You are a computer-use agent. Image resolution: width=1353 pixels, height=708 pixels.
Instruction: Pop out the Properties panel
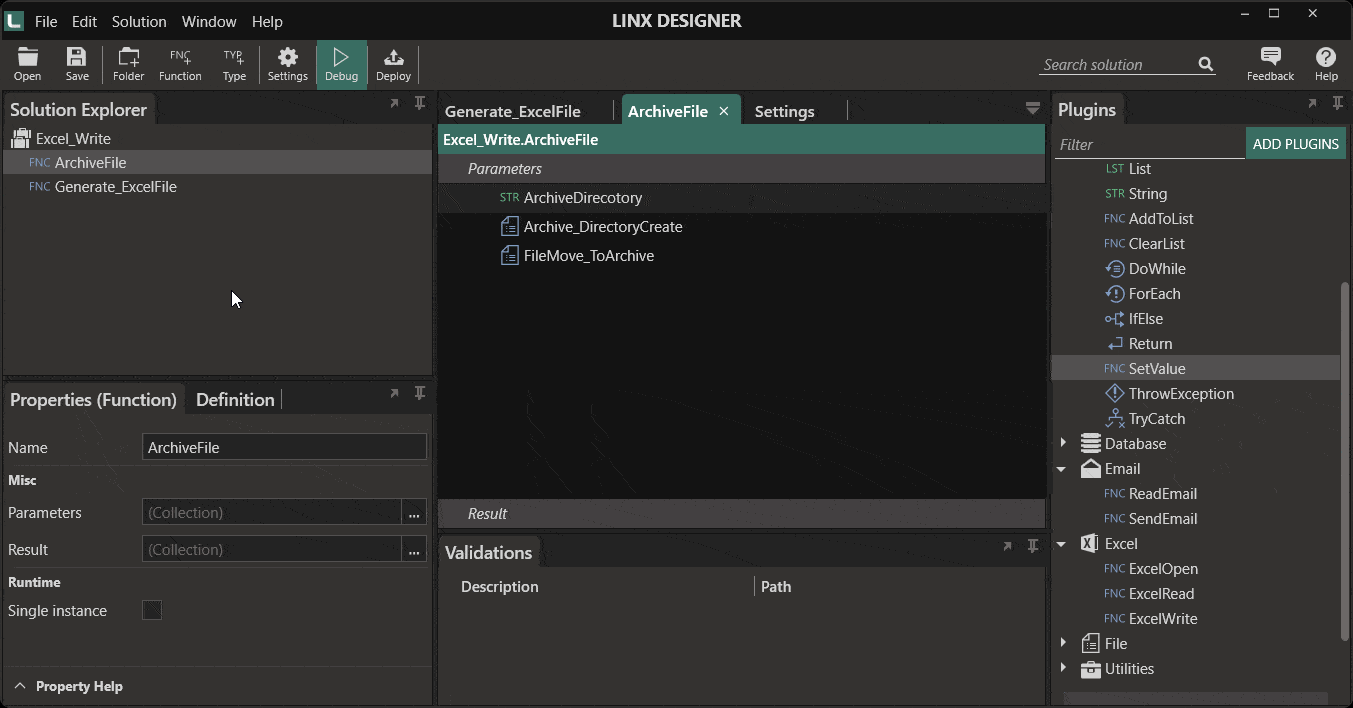tap(394, 393)
